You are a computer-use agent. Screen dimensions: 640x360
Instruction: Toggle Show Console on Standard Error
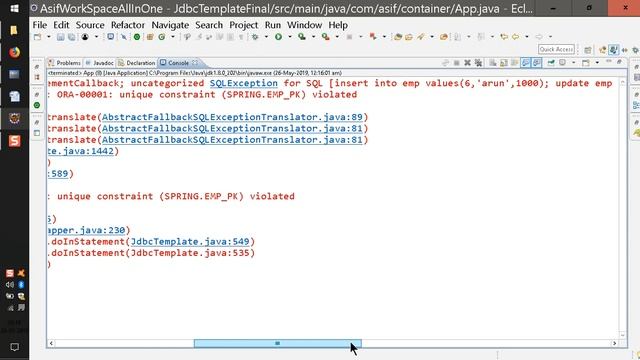point(537,62)
